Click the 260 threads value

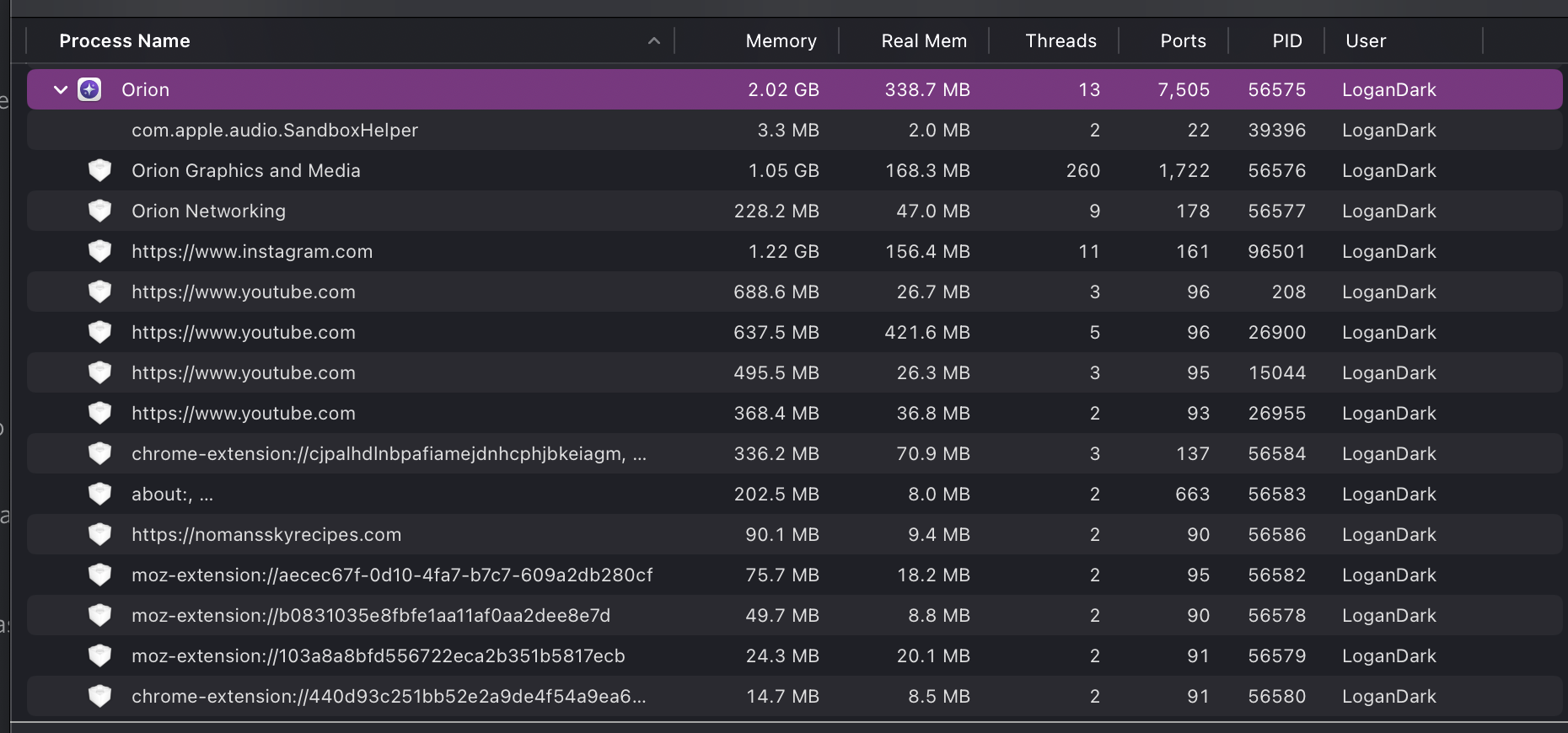[1083, 170]
